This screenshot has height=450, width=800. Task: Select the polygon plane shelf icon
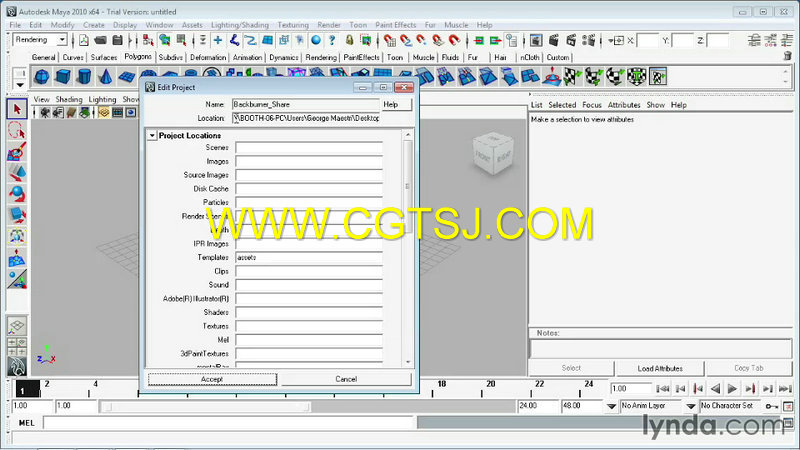127,77
